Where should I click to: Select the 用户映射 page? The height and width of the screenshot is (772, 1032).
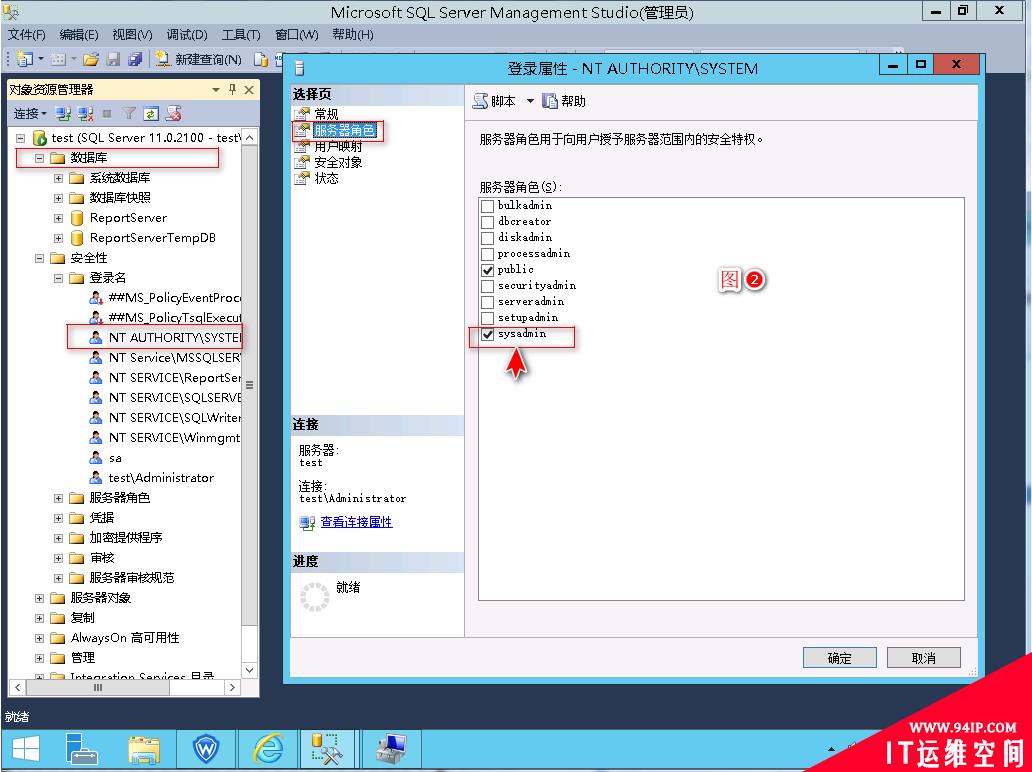coord(338,146)
